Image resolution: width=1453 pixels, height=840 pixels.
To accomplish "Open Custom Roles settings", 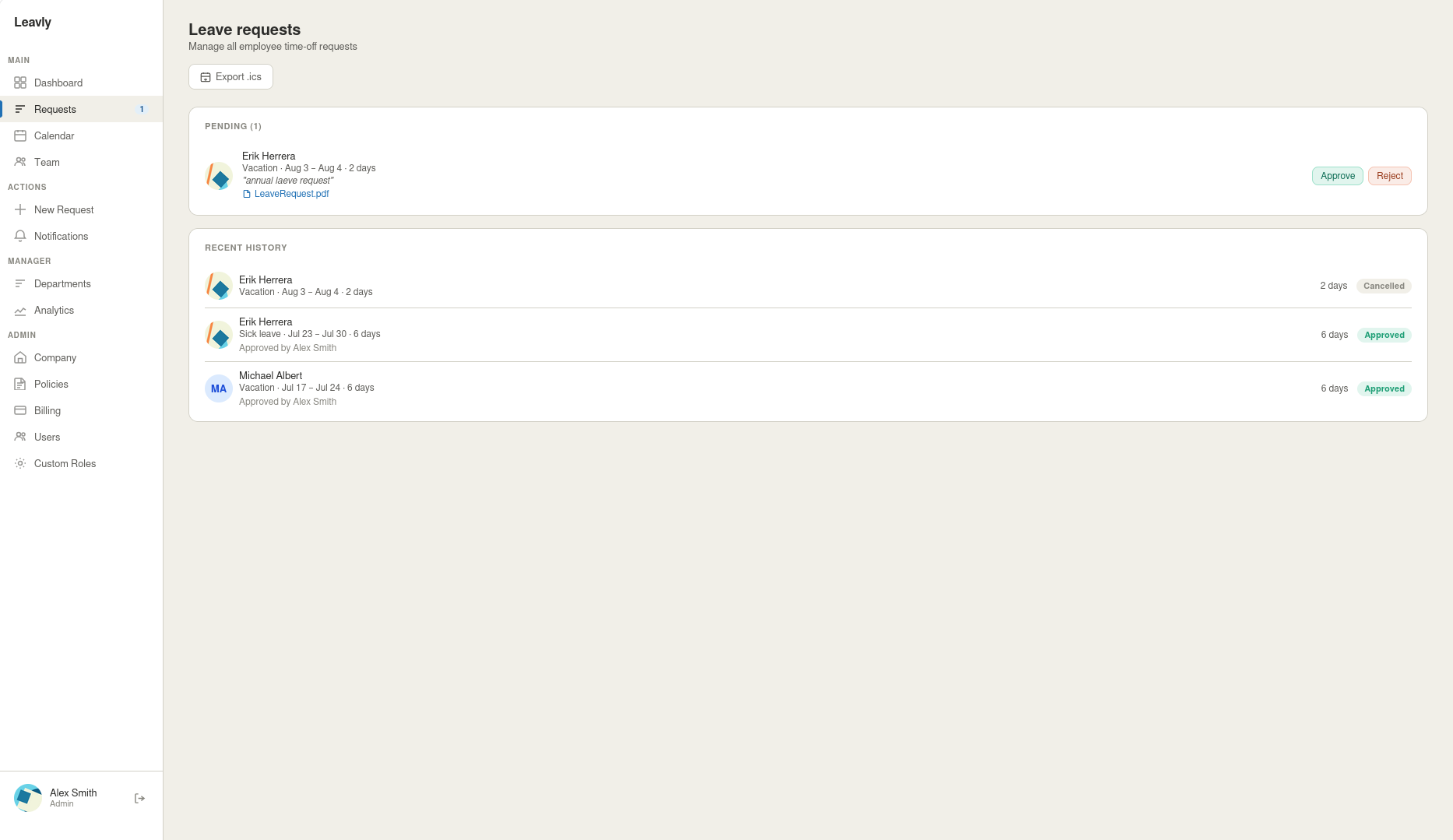I will coord(81,463).
